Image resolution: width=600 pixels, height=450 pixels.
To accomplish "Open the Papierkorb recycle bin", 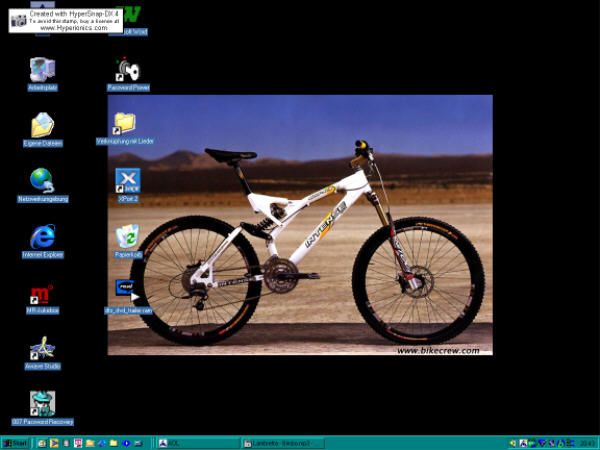I will (x=127, y=237).
